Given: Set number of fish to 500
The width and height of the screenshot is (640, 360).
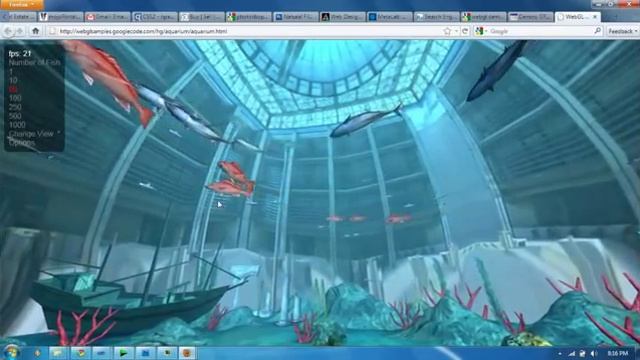Looking at the screenshot, I should (15, 116).
